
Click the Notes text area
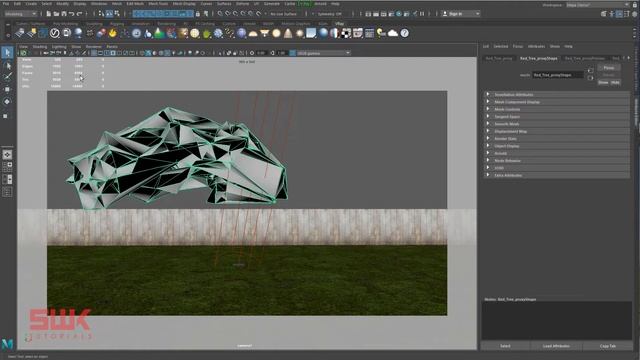[x=557, y=320]
